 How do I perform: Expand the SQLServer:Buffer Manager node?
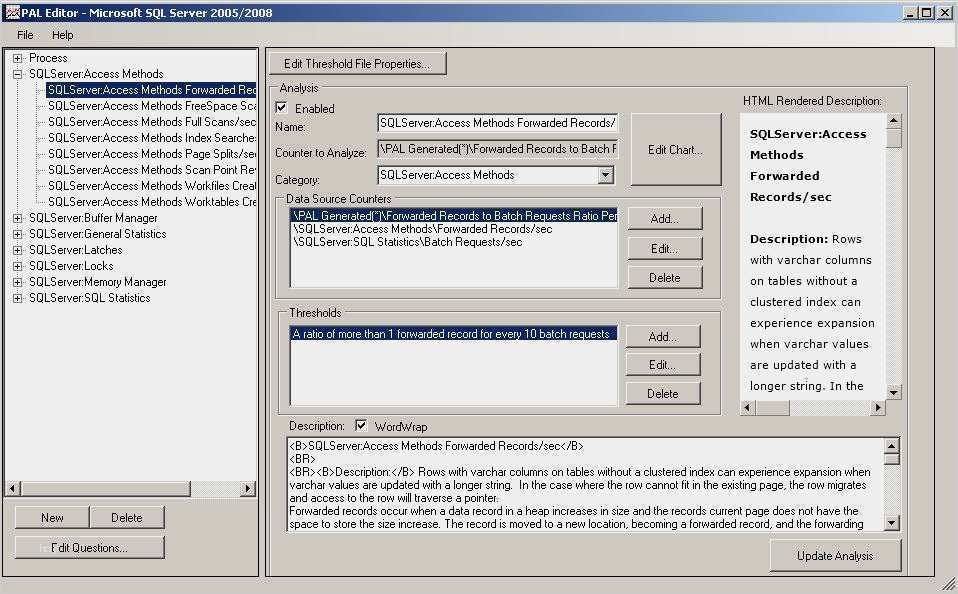pos(18,218)
